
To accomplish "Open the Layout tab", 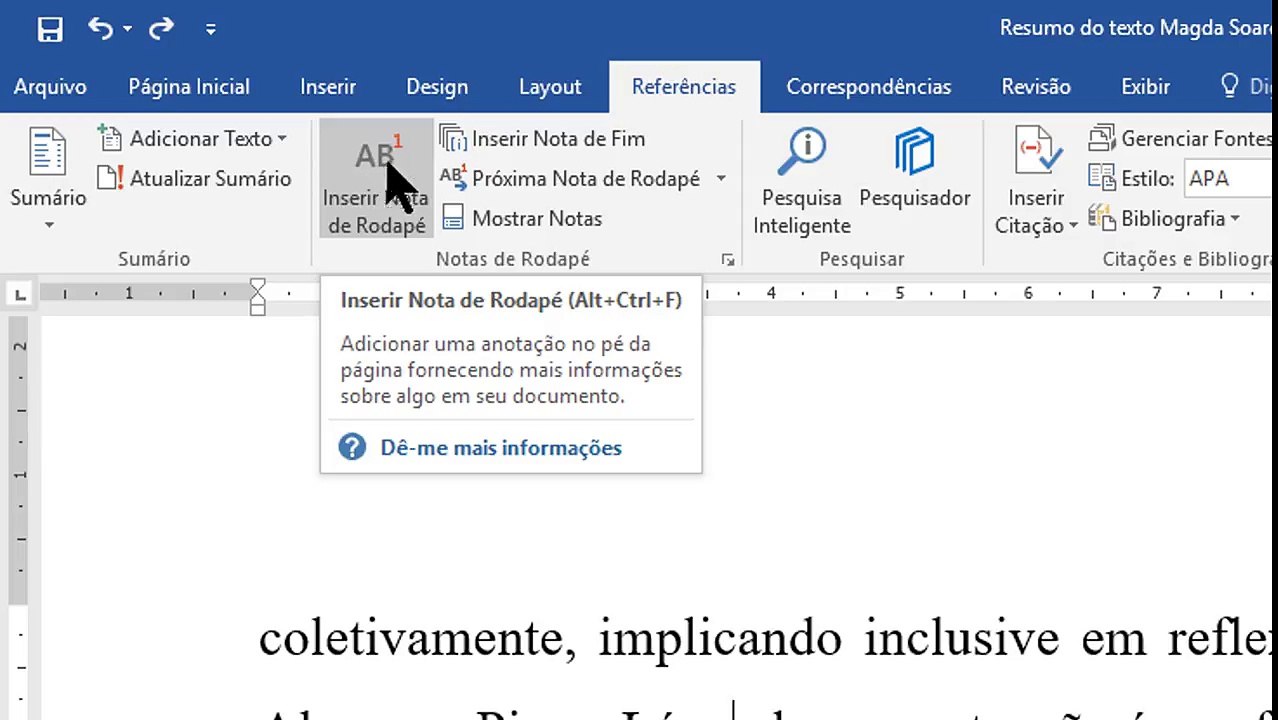I will coord(550,87).
